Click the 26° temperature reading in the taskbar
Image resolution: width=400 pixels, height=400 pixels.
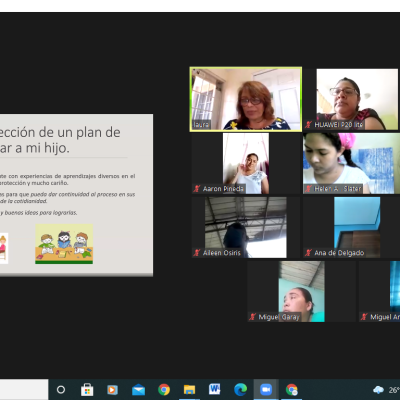pyautogui.click(x=394, y=390)
